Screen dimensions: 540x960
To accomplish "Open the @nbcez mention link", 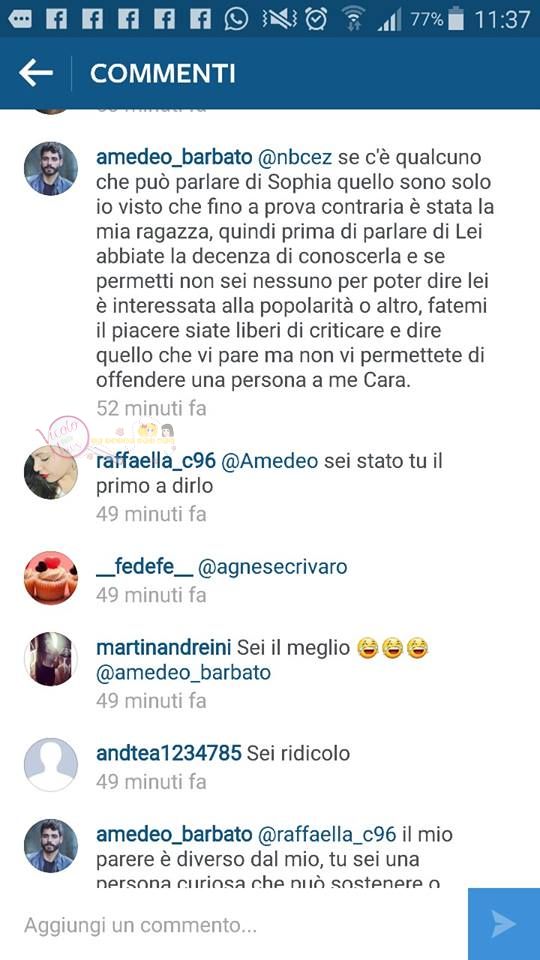I will (x=296, y=158).
